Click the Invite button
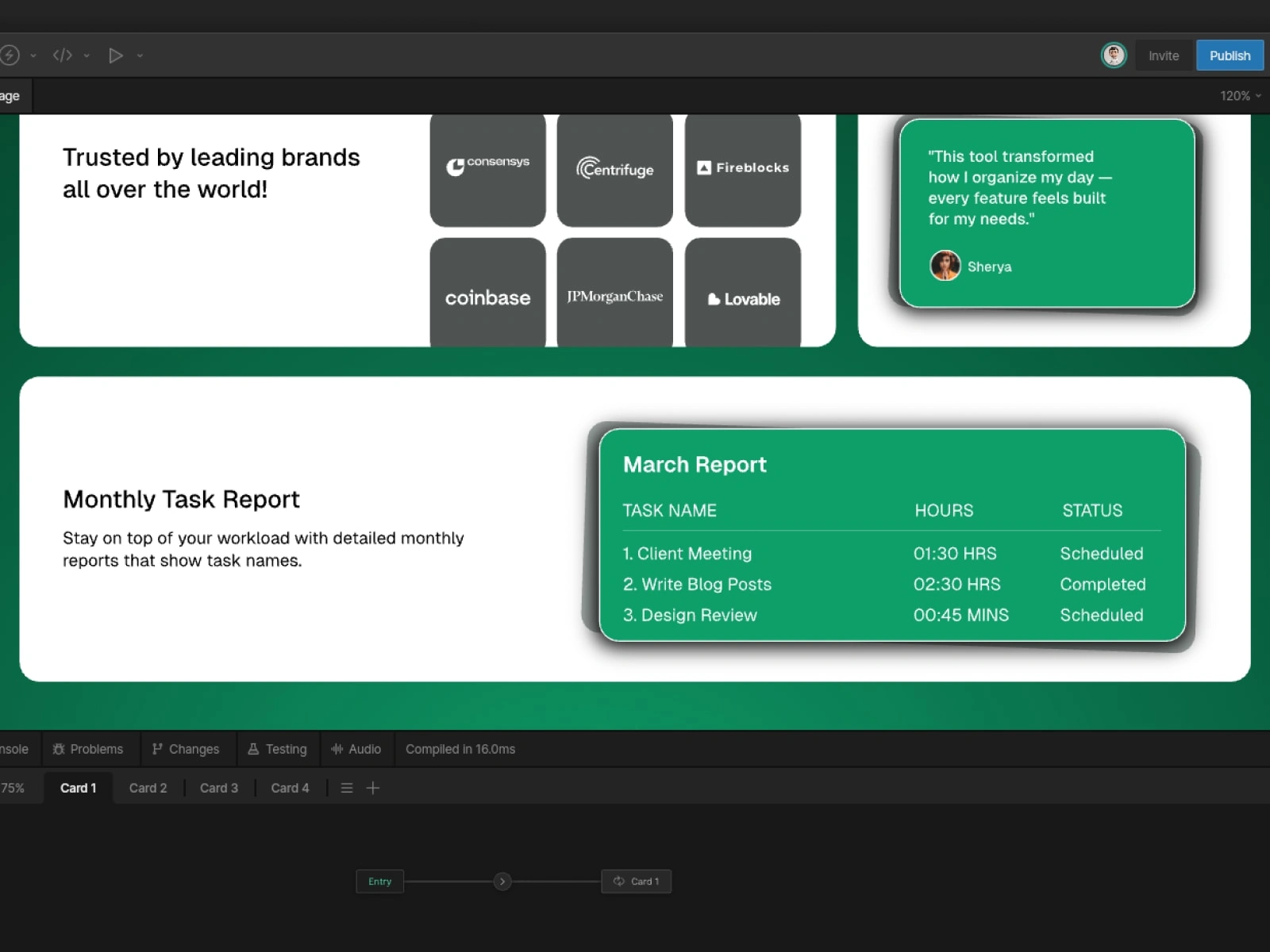The image size is (1270, 952). pos(1164,56)
